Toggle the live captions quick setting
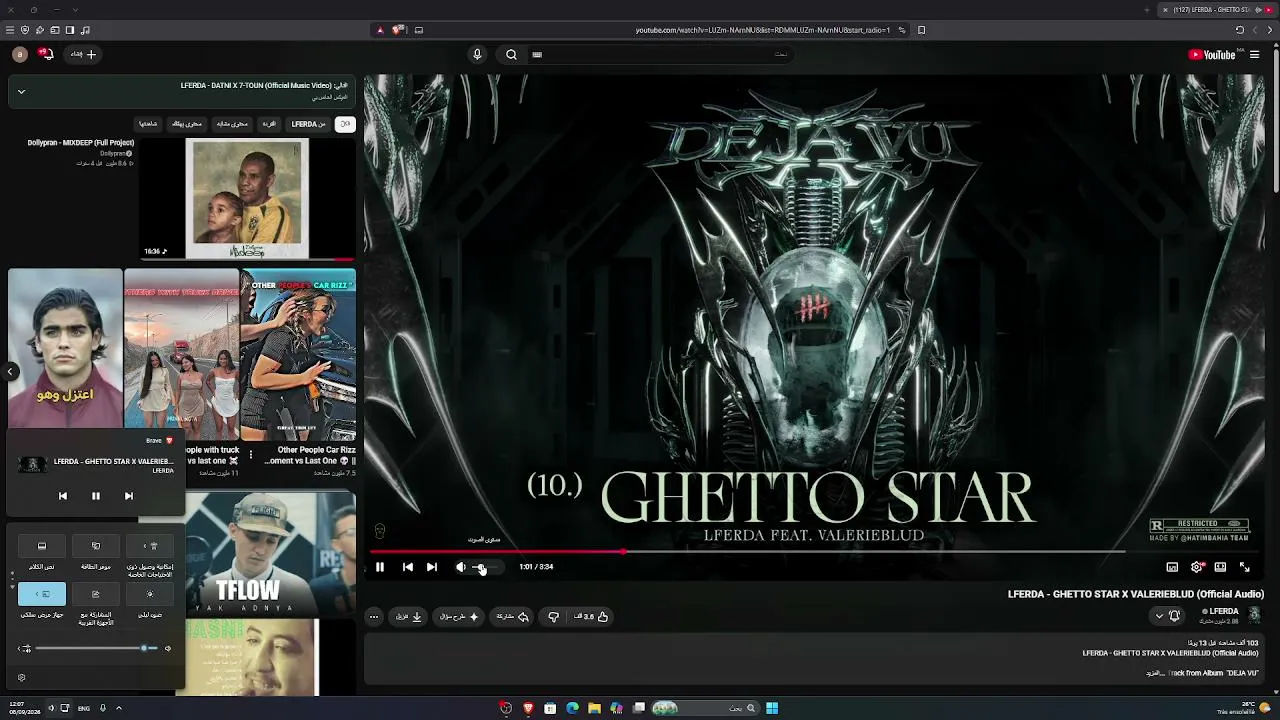This screenshot has width=1280, height=720. click(42, 546)
